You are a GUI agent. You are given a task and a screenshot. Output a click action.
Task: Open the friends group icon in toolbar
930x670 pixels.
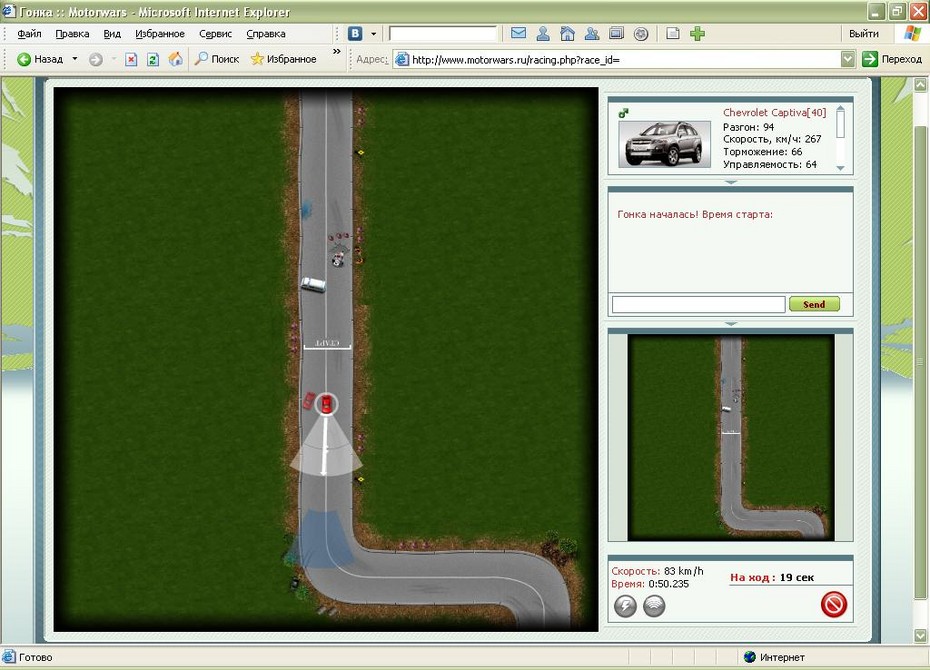tap(592, 34)
